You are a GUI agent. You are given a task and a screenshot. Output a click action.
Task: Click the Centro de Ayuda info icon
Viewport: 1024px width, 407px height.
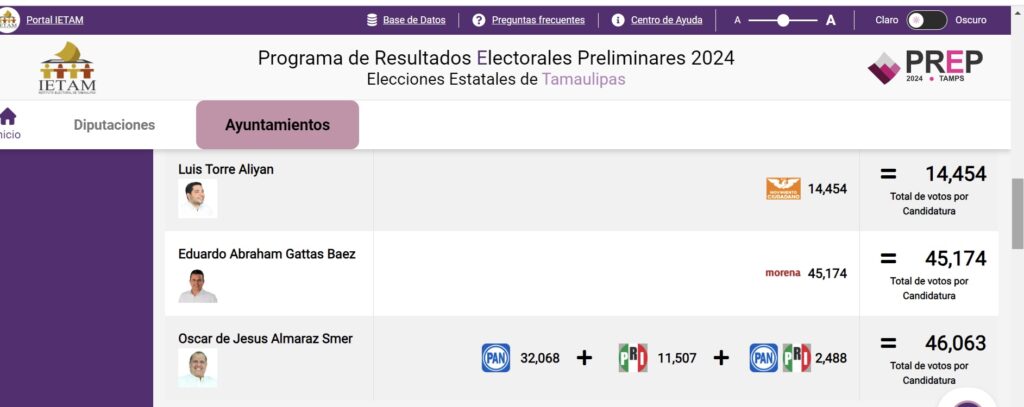click(x=618, y=20)
